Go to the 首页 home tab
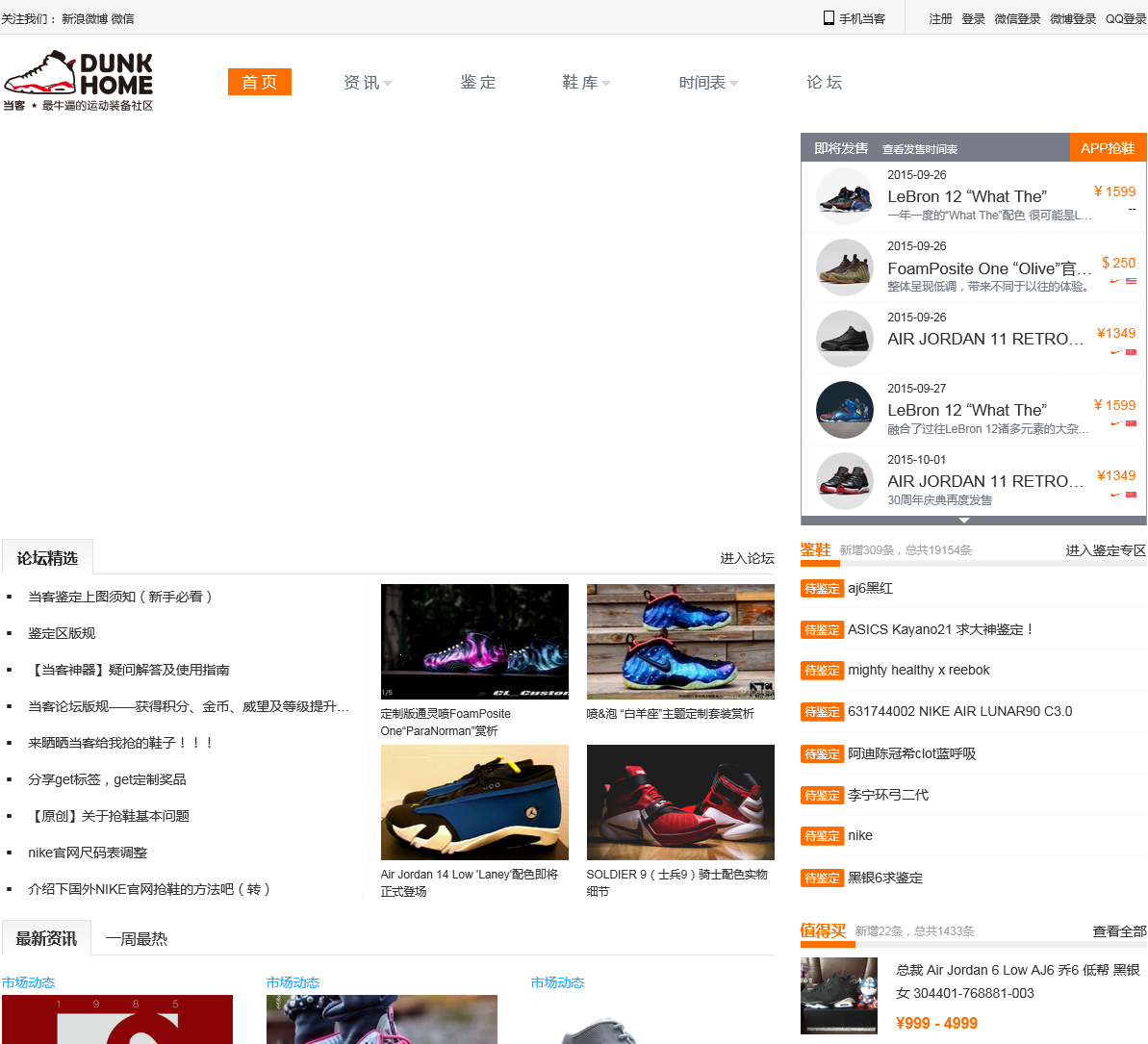Image resolution: width=1148 pixels, height=1044 pixels. [259, 82]
